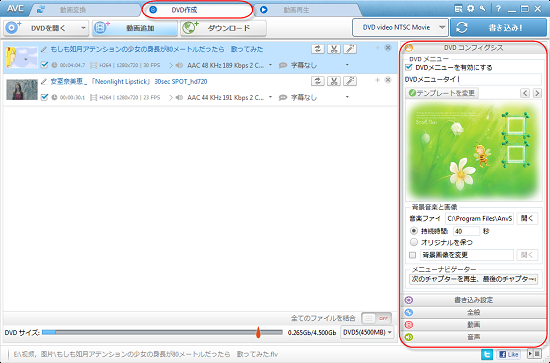
Task: Click convert-arrows icon on Neonlight Lipstick row
Action: coord(317,81)
